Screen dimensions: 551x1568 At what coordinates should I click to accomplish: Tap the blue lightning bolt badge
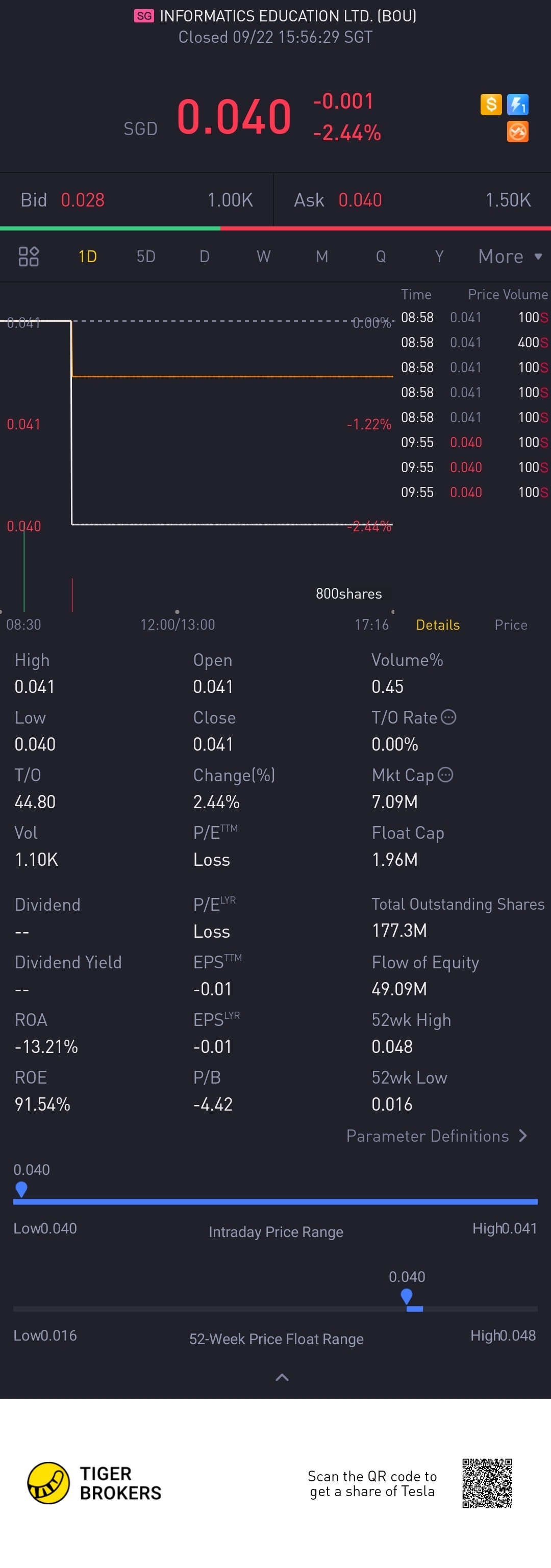coord(517,104)
